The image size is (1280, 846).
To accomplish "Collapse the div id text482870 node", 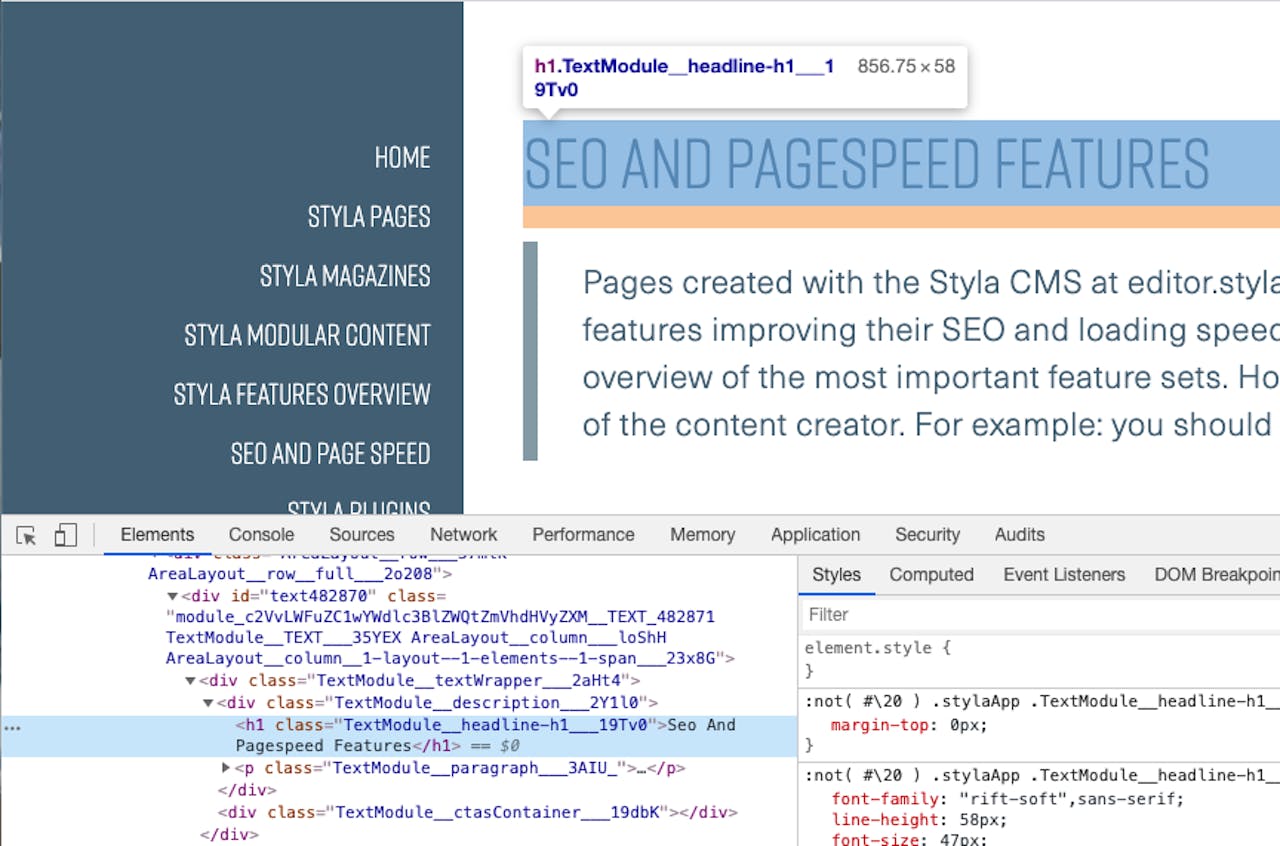I will 172,597.
